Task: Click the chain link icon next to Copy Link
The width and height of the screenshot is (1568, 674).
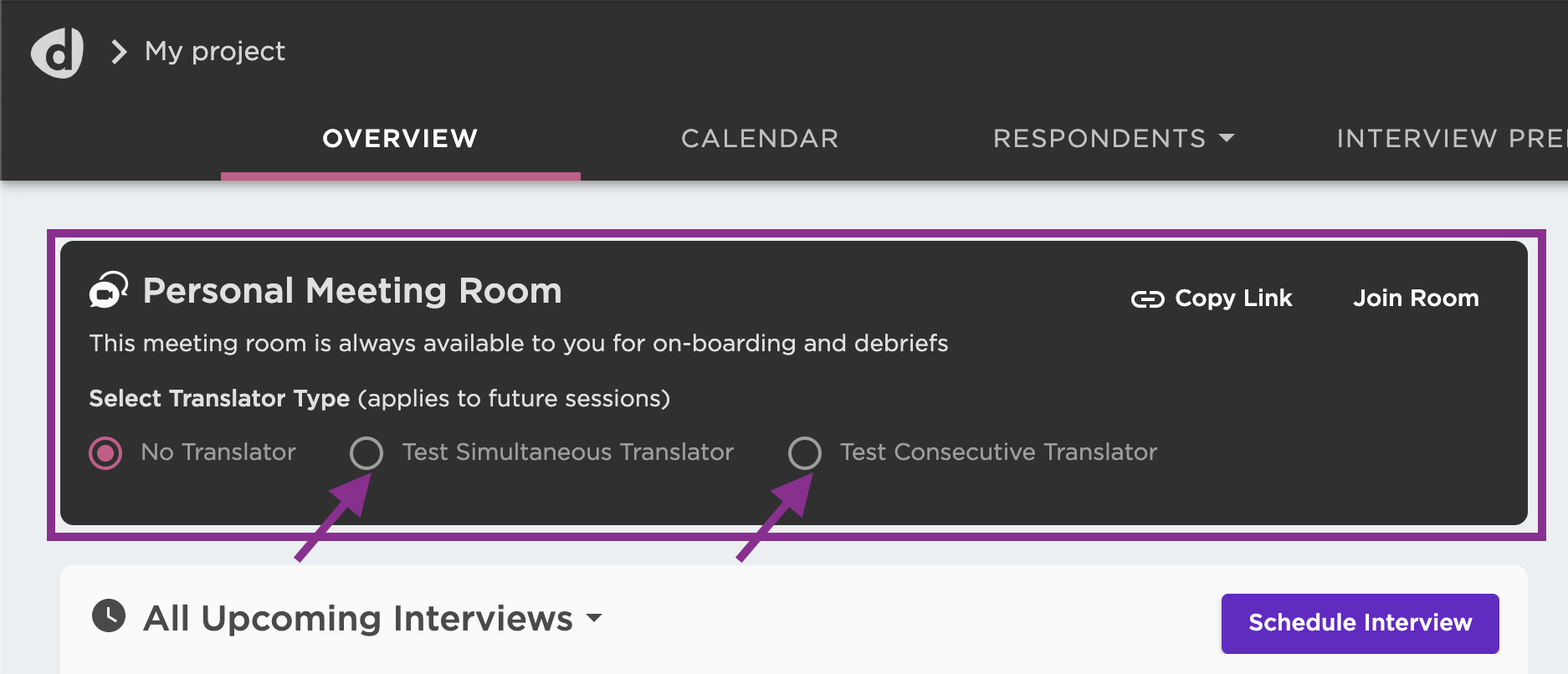Action: (1147, 299)
